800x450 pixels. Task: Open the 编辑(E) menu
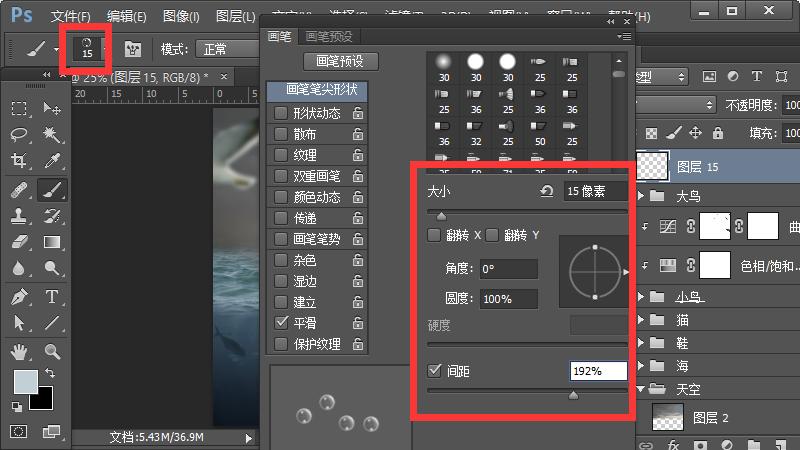127,16
